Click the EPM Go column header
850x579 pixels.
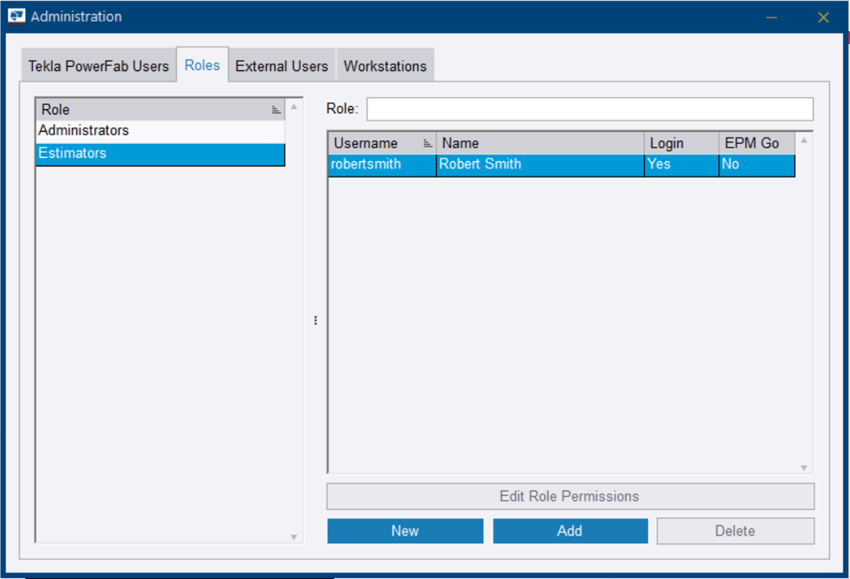pyautogui.click(x=751, y=143)
